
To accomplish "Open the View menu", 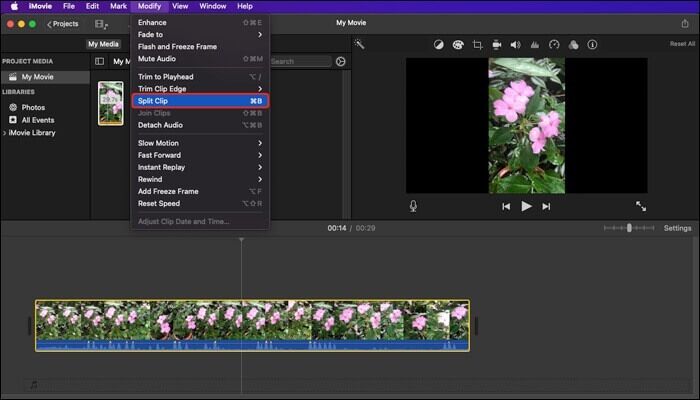I will point(180,6).
